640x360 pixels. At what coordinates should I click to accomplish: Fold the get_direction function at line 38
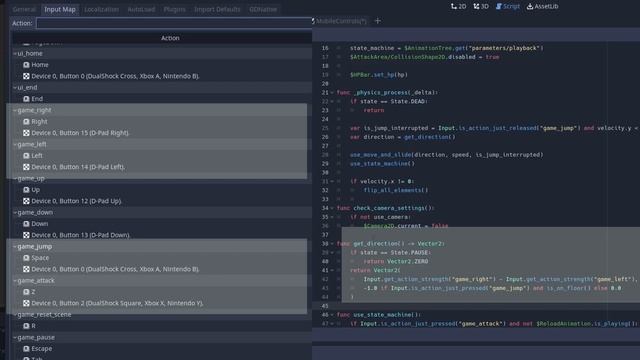click(x=332, y=244)
